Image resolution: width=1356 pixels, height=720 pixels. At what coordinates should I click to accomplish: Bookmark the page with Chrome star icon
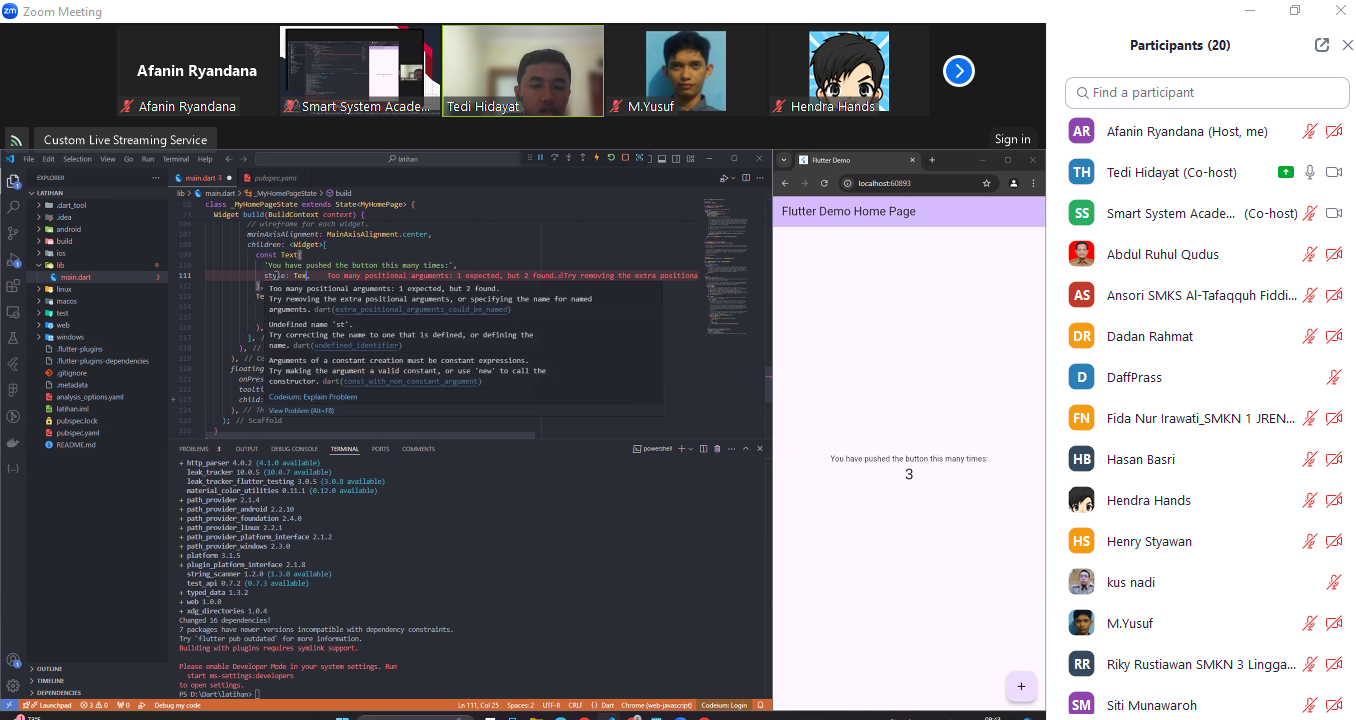[x=987, y=183]
